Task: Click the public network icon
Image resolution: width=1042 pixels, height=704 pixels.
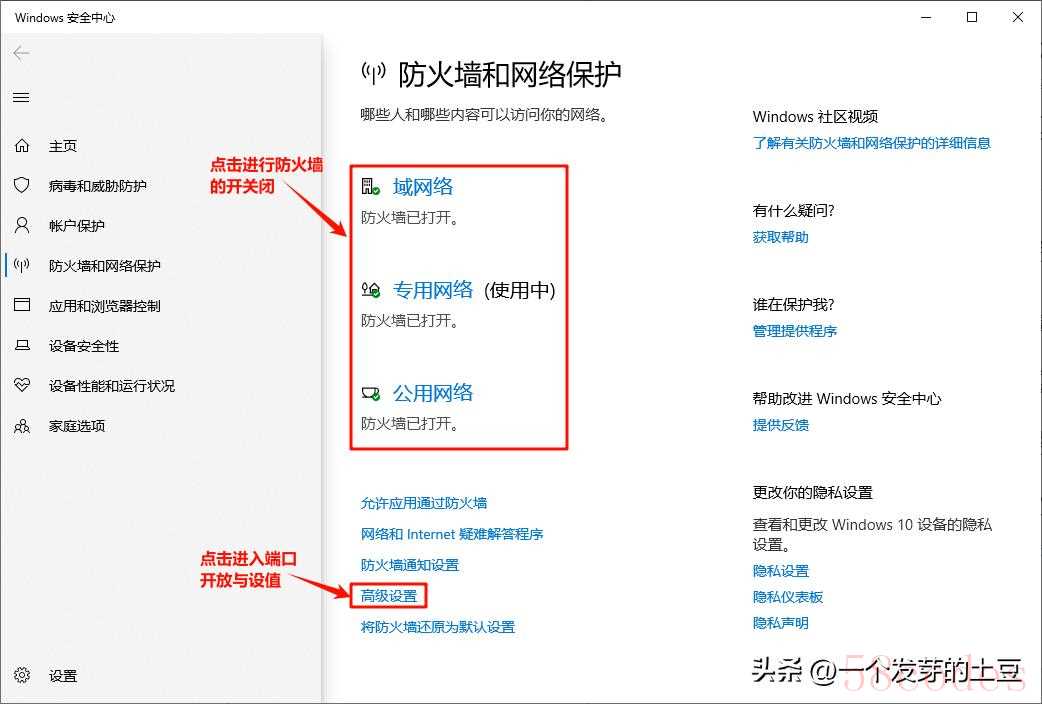Action: pyautogui.click(x=371, y=394)
